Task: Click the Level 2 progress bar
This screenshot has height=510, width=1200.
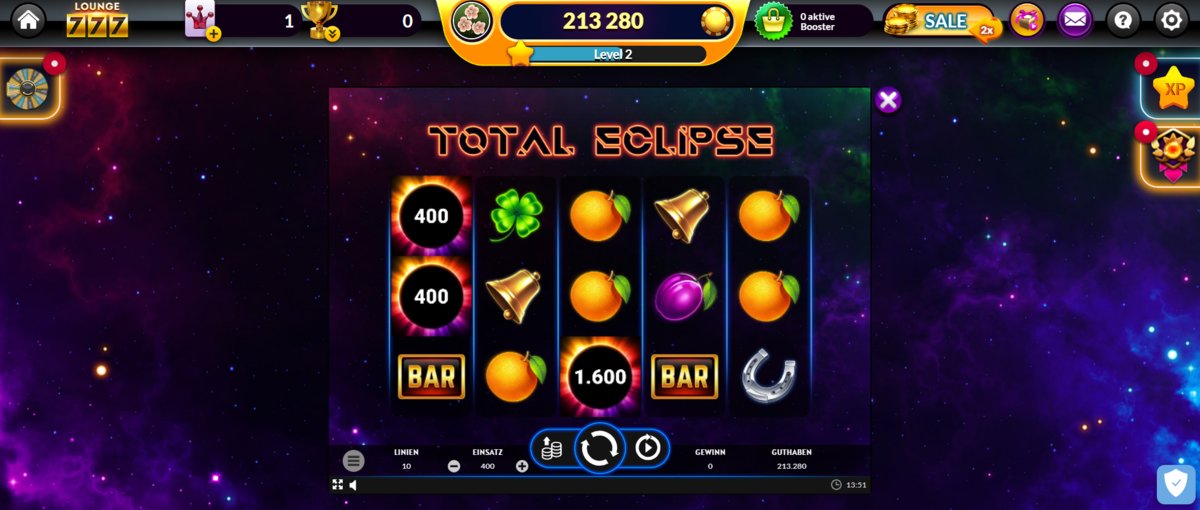Action: click(613, 54)
